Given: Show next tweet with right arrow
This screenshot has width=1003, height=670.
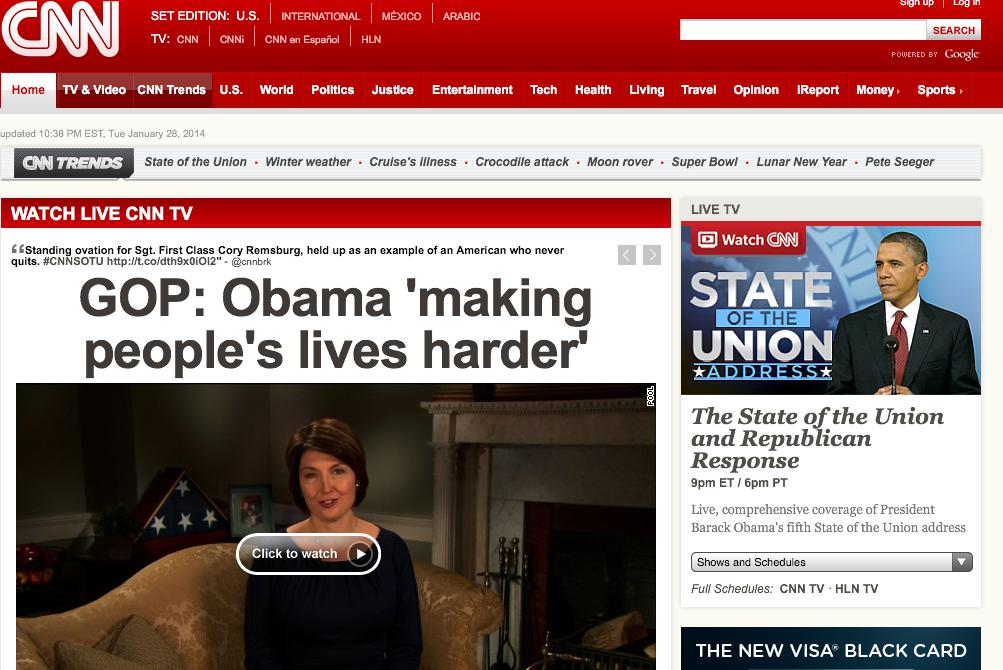Looking at the screenshot, I should pyautogui.click(x=652, y=255).
